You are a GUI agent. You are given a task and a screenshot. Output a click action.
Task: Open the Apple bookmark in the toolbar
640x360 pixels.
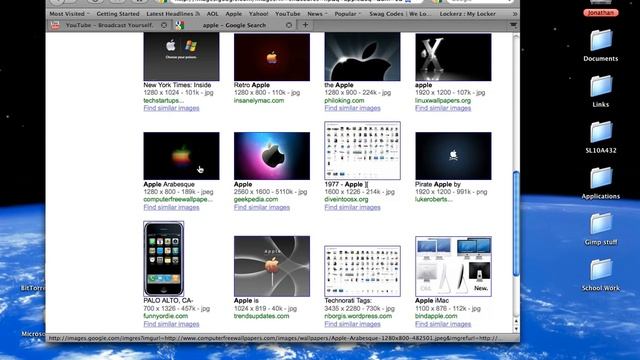[233, 14]
